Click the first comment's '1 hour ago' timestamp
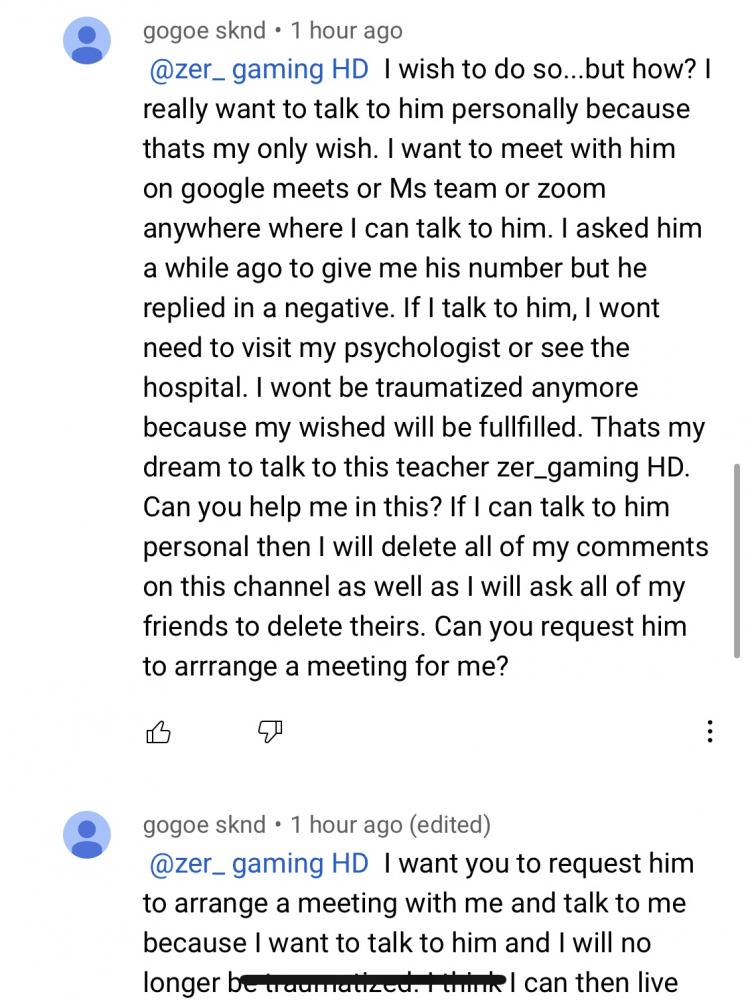Viewport: 746px width, 1000px height. [x=346, y=31]
